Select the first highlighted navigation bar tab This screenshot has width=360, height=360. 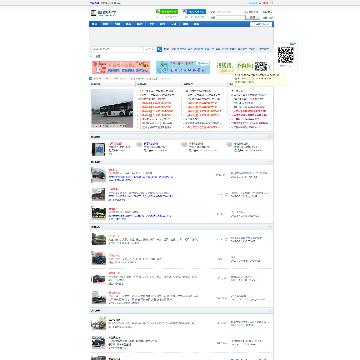click(x=94, y=24)
